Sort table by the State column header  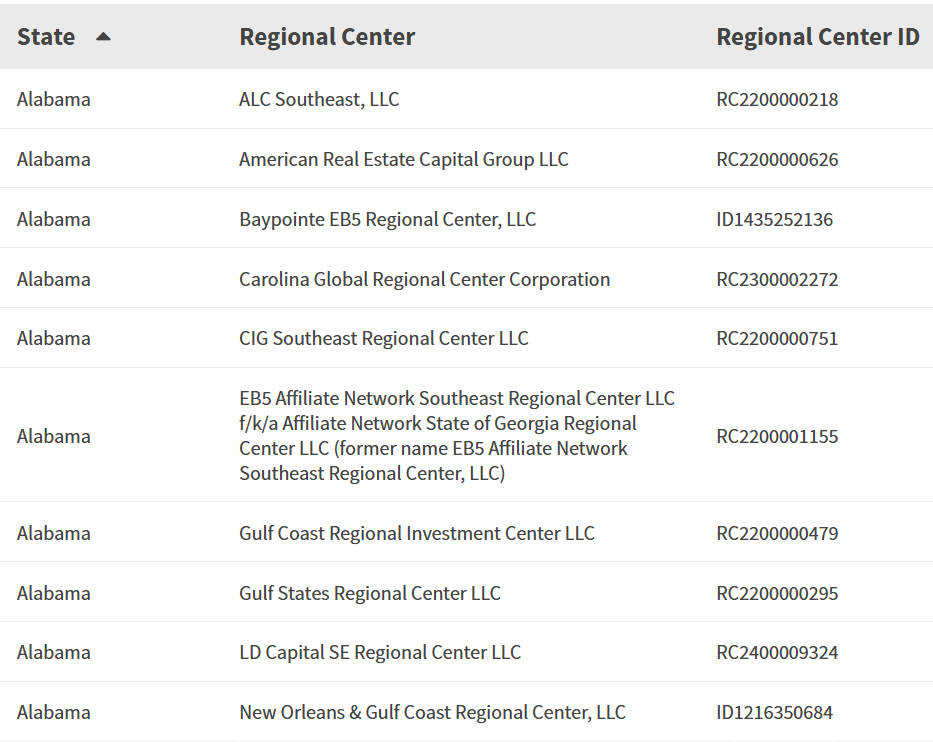(46, 37)
